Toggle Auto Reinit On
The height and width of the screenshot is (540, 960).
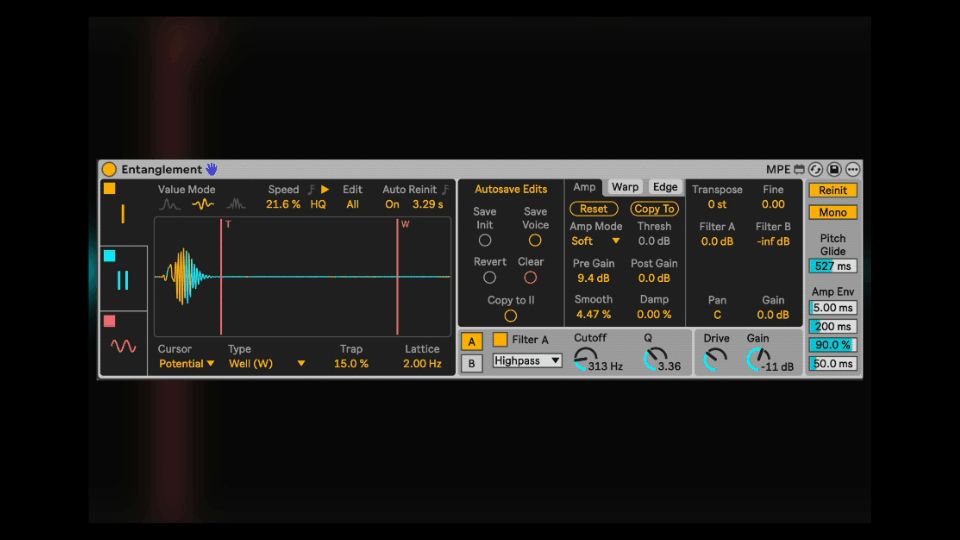pos(392,204)
